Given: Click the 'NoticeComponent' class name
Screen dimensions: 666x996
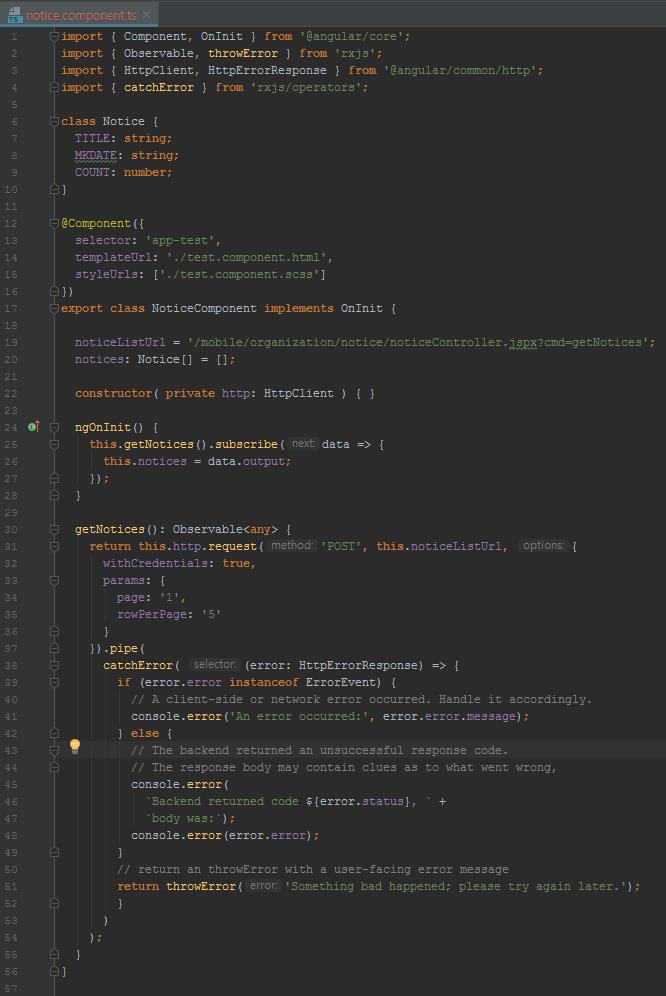Looking at the screenshot, I should 204,309.
